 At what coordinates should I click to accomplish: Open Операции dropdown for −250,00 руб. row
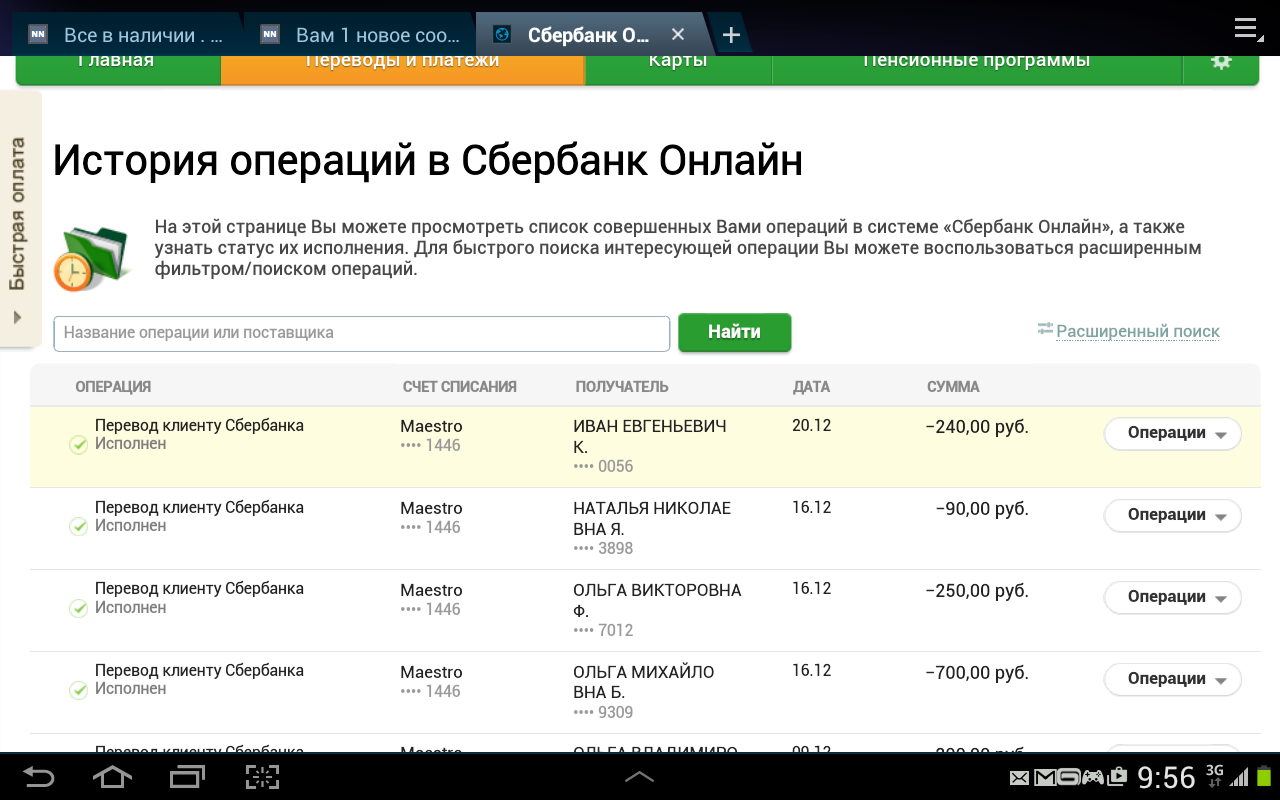coord(1172,597)
